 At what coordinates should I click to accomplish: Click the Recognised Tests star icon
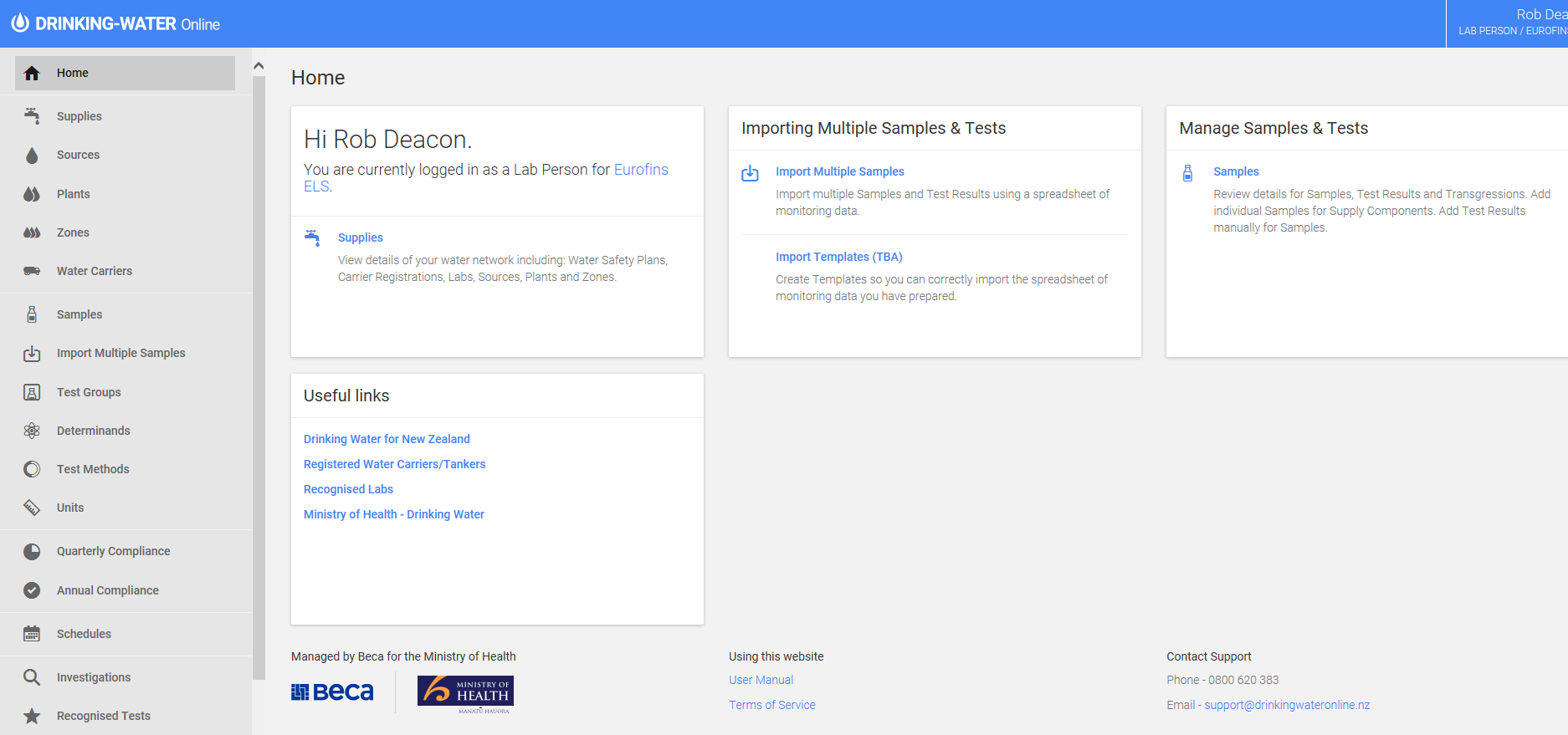tap(32, 716)
